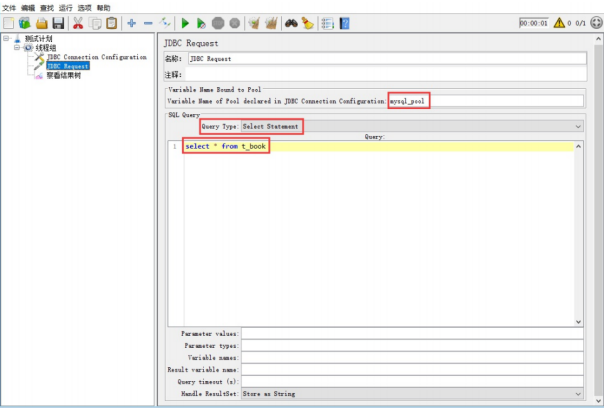Click the Parameter types field

tap(412, 345)
